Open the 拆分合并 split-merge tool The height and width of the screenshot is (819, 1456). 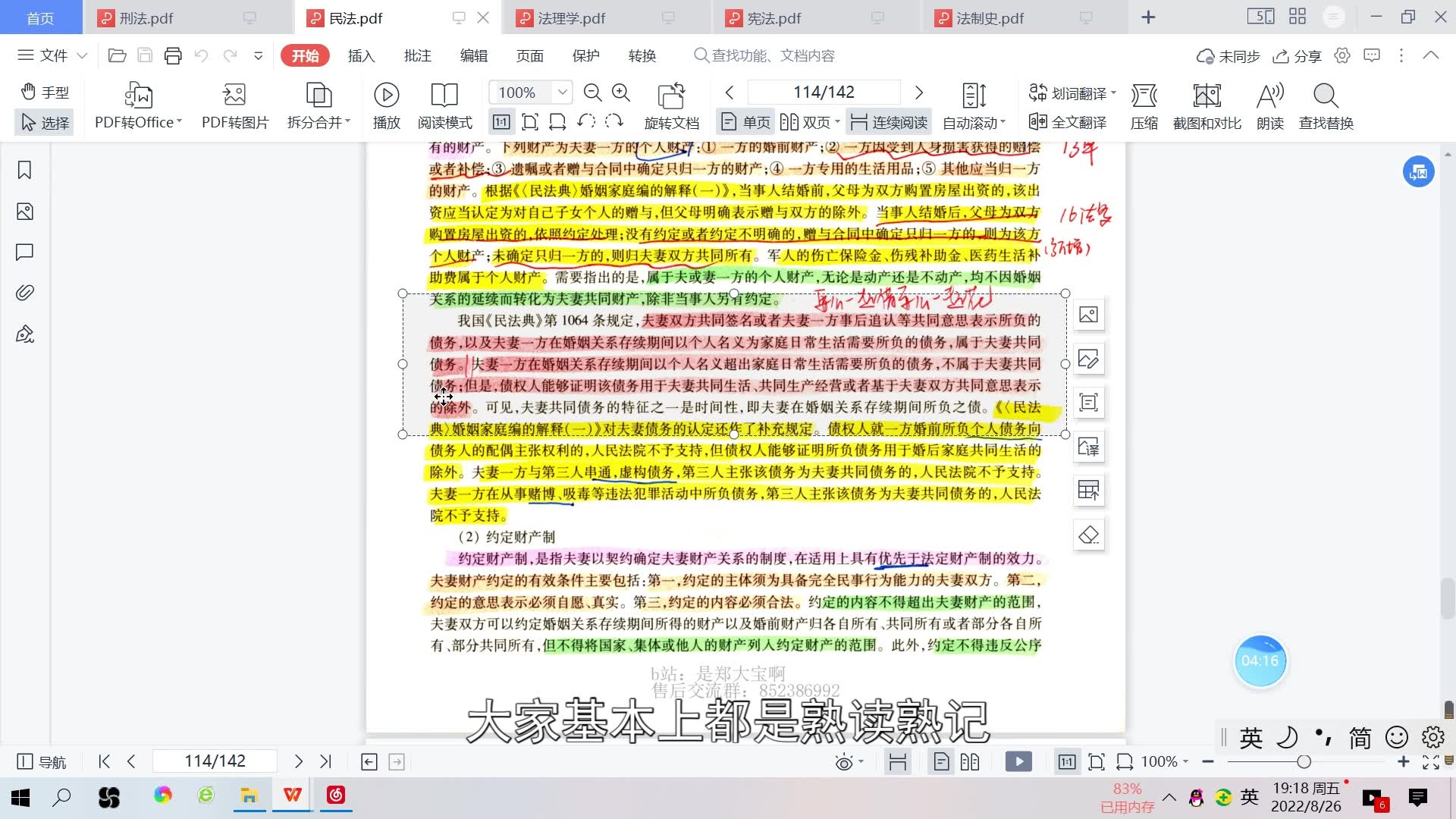tap(318, 106)
